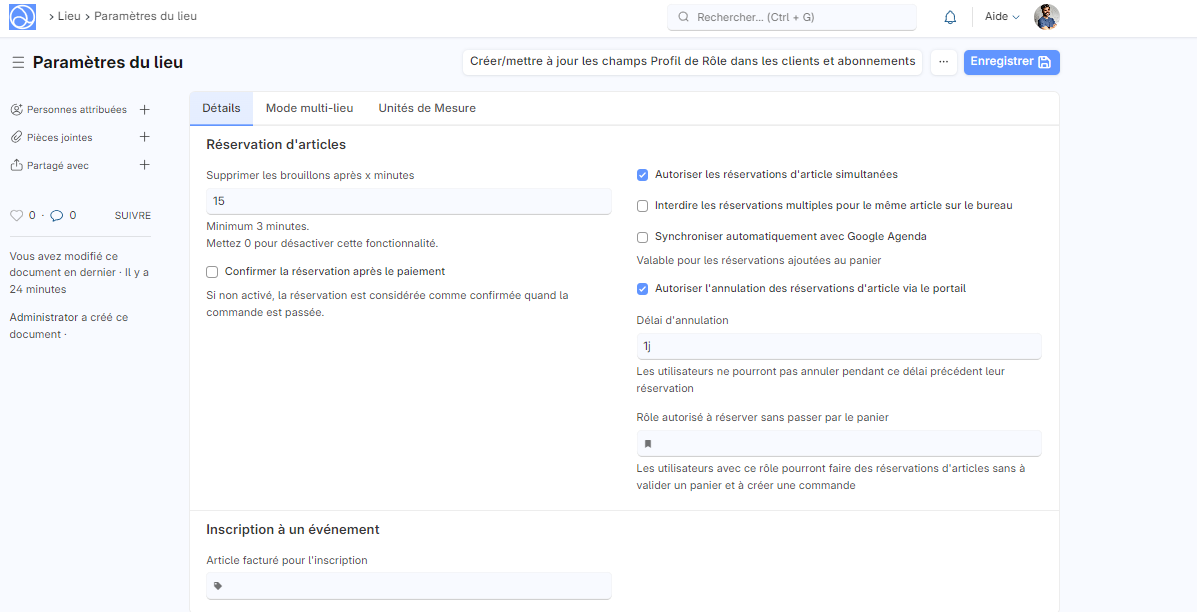The image size is (1197, 612).
Task: Open the three-dots more actions menu
Action: (x=943, y=62)
